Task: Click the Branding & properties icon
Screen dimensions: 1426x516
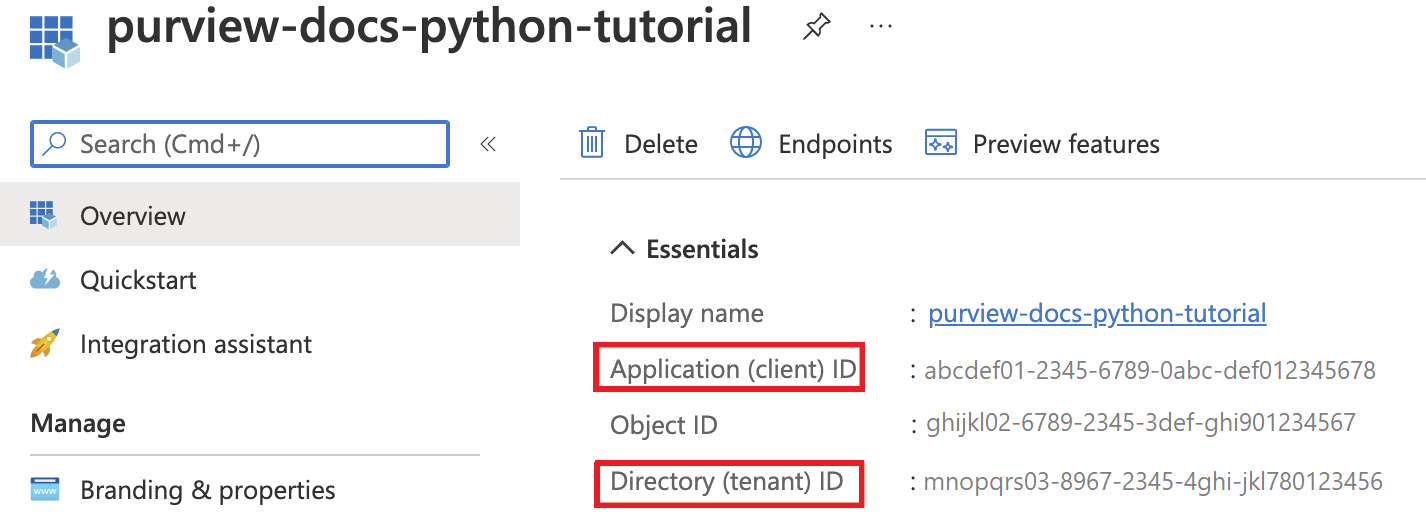Action: coord(45,490)
